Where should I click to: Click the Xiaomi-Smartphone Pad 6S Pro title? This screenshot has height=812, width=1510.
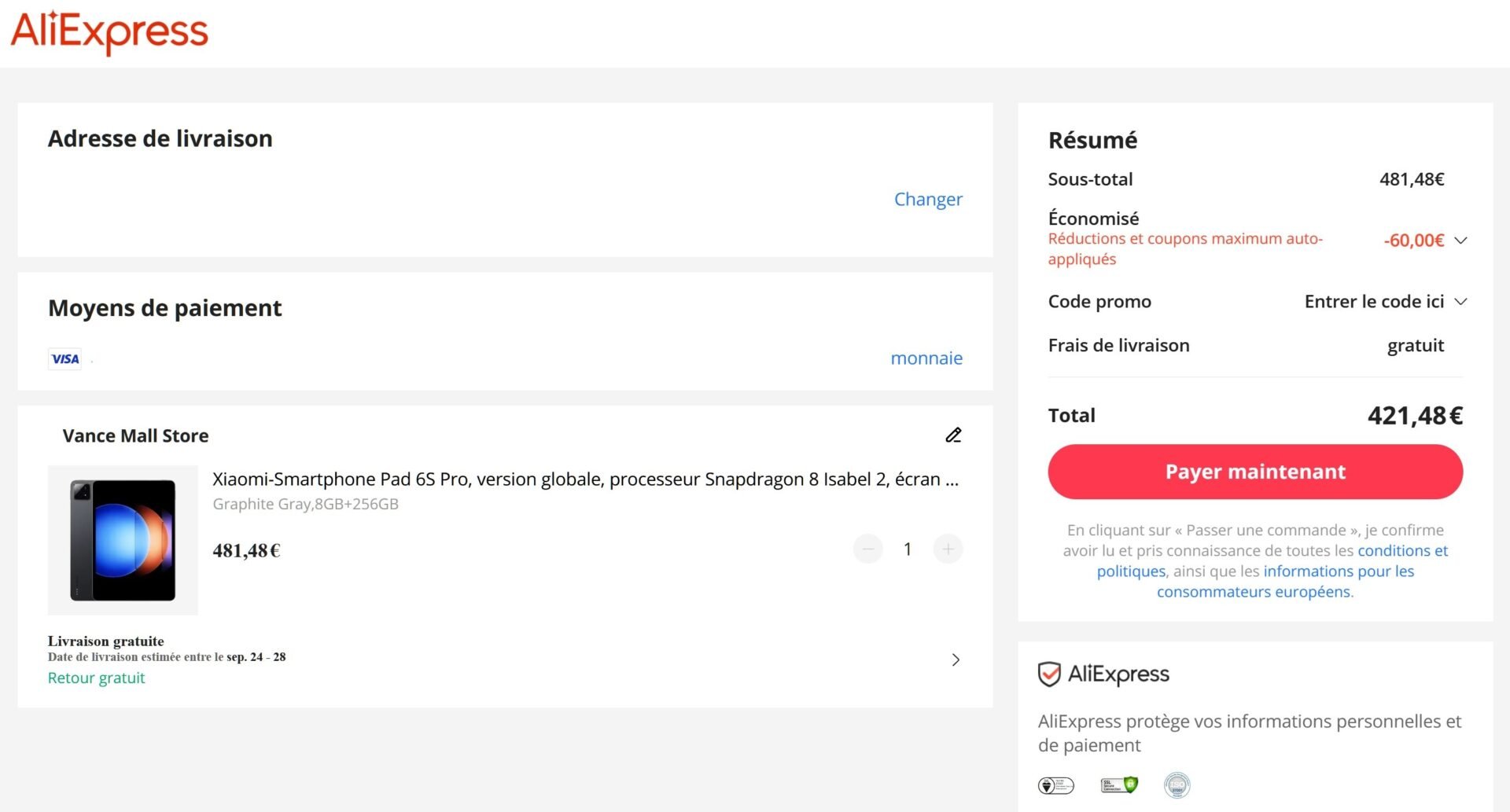(x=585, y=479)
